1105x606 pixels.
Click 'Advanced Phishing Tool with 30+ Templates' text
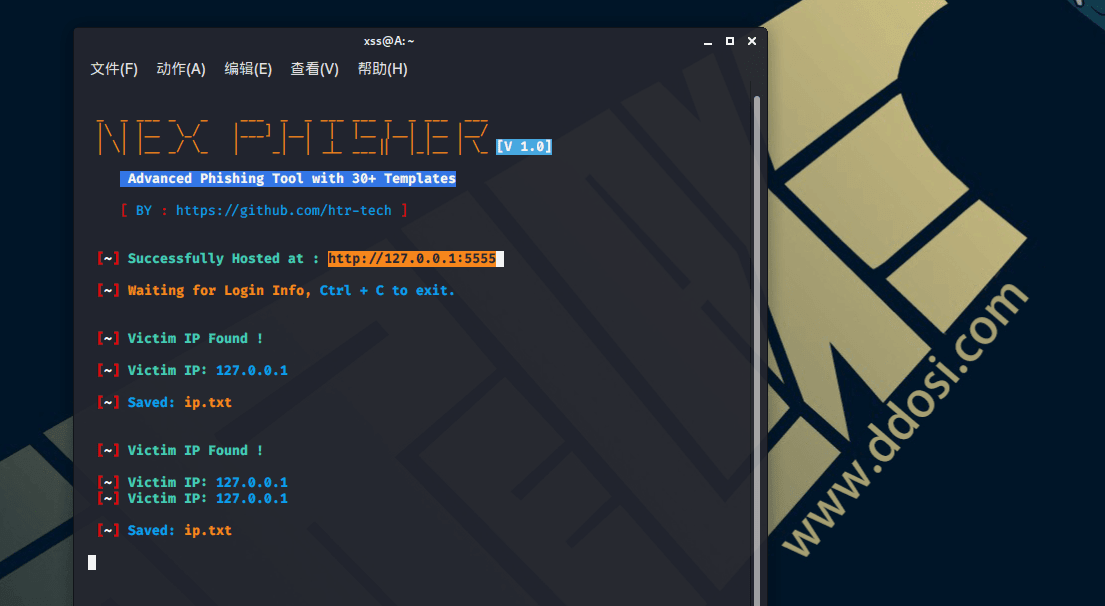point(288,179)
